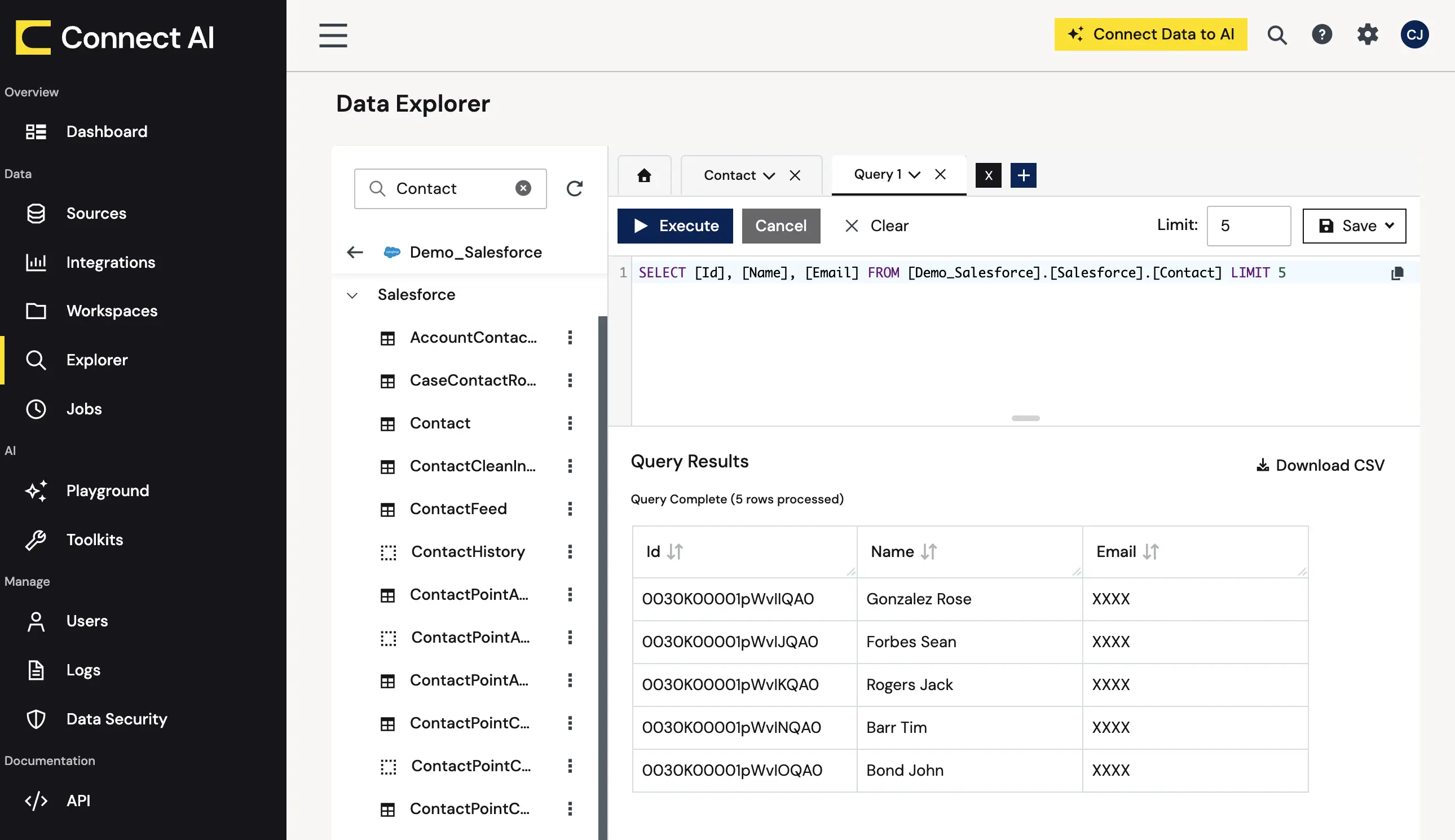Viewport: 1455px width, 840px height.
Task: Click the Gonzalez Rose name cell
Action: click(969, 599)
